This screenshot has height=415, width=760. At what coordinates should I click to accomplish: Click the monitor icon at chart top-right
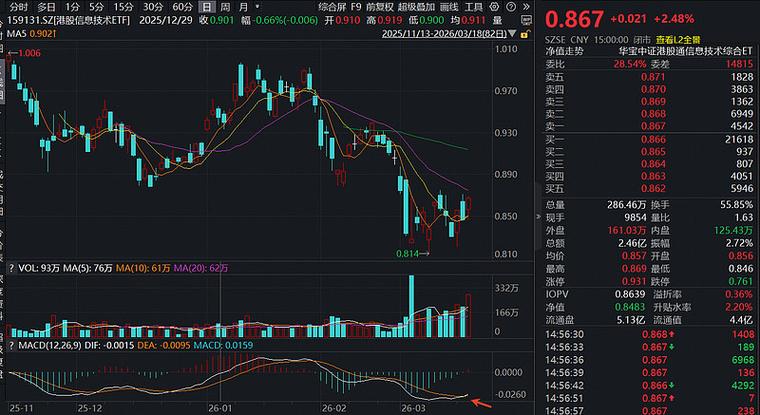pos(526,20)
